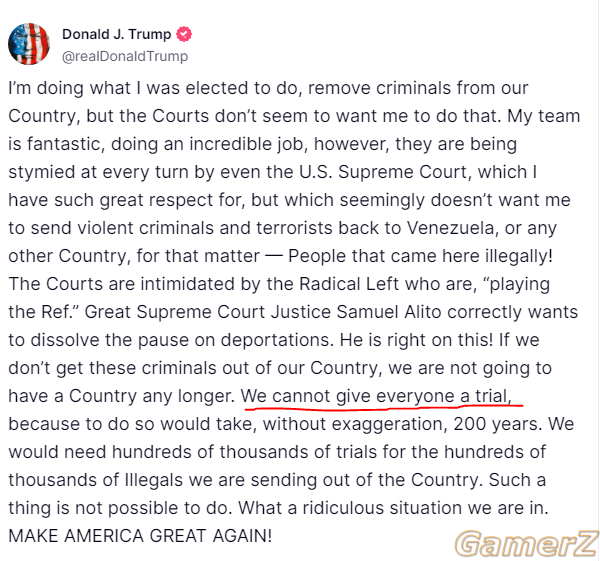Click the phrase 'What a ridiculous situation'
This screenshot has height=561, width=600.
pos(350,508)
